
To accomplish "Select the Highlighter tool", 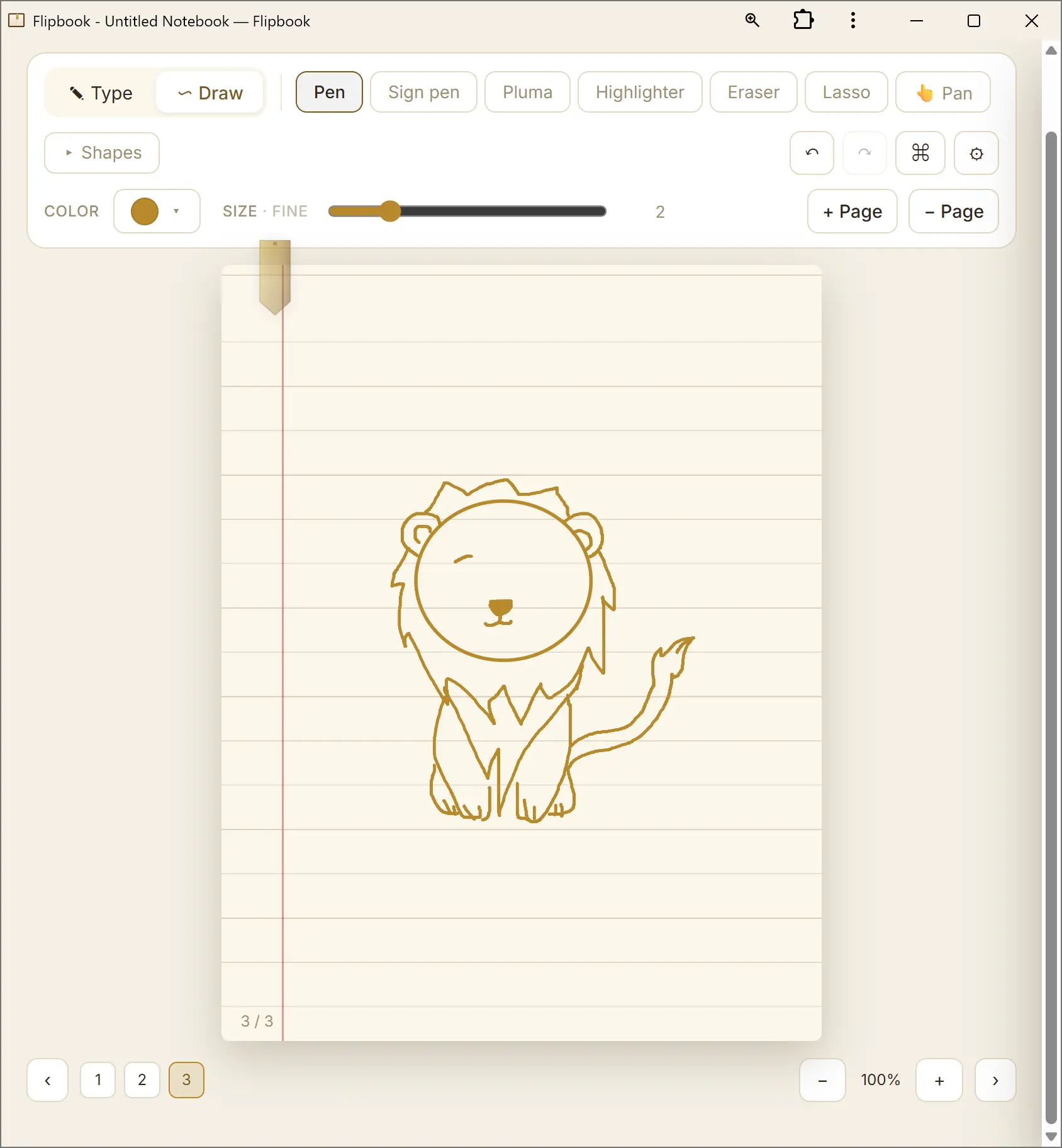I will tap(640, 92).
